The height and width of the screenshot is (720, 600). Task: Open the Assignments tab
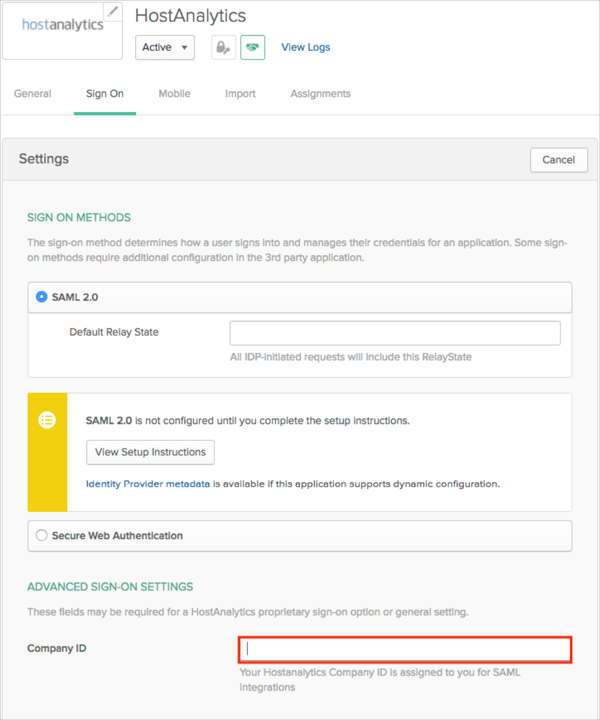click(320, 94)
